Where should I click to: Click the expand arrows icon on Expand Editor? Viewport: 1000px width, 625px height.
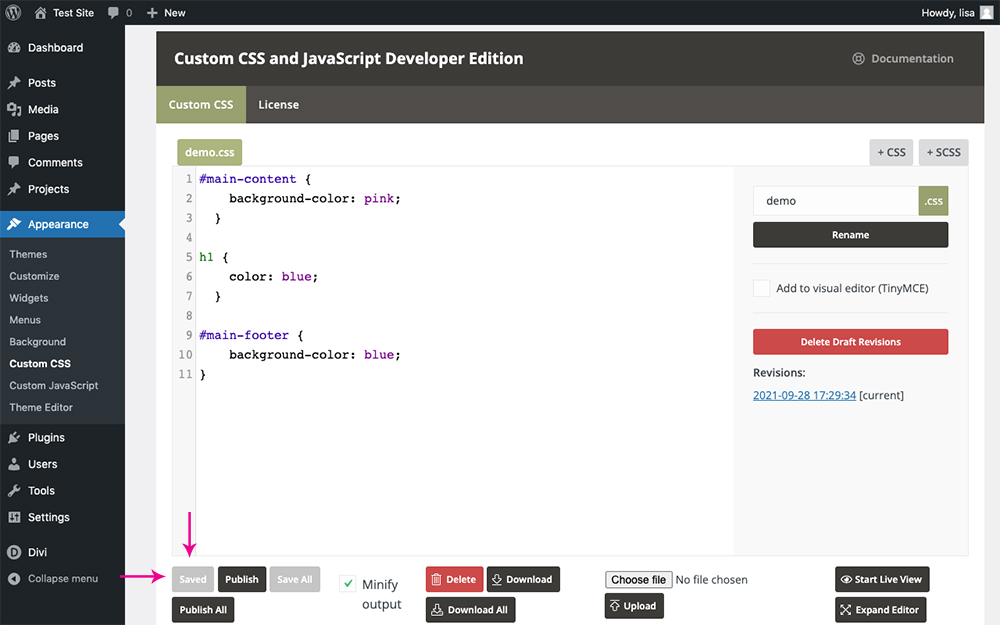tap(846, 610)
